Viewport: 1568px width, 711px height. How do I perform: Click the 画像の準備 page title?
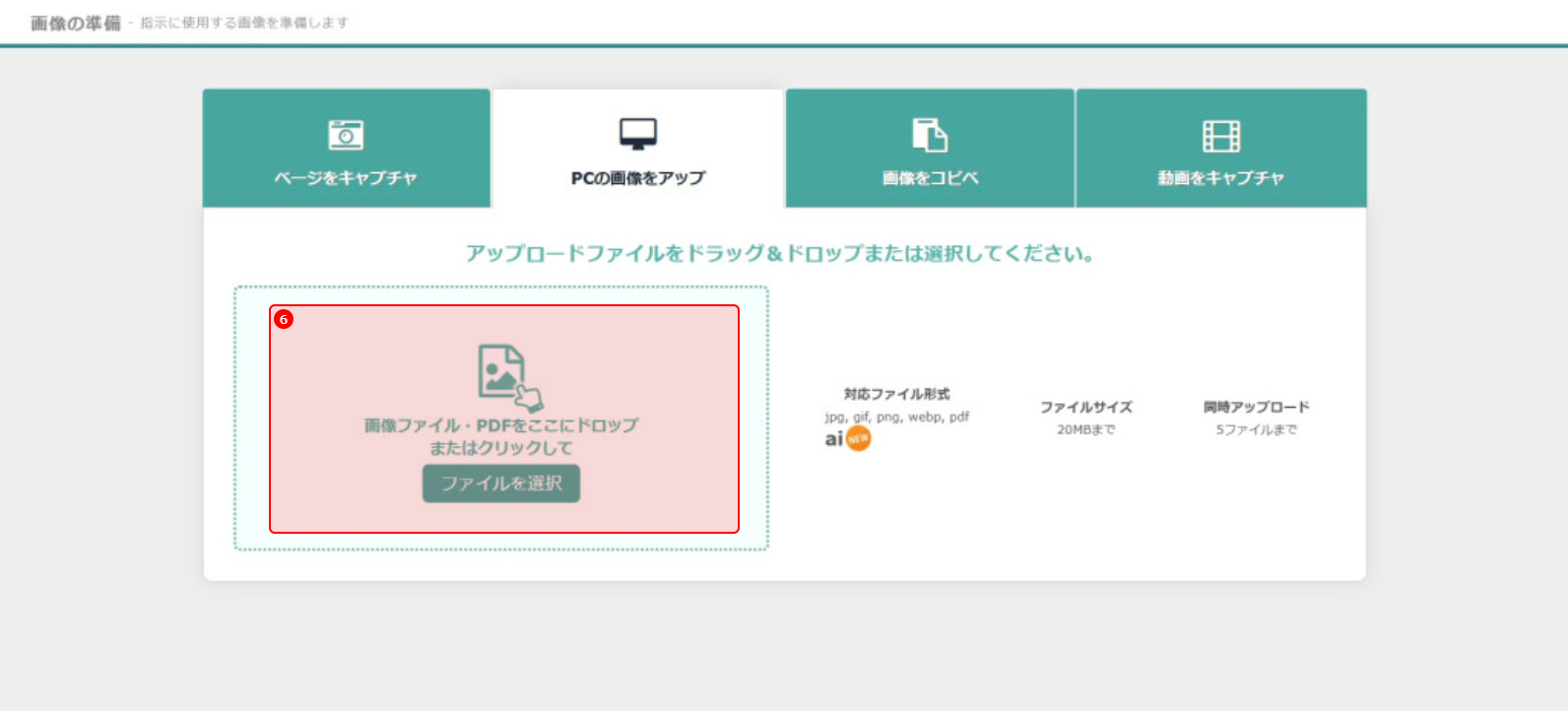pyautogui.click(x=75, y=23)
